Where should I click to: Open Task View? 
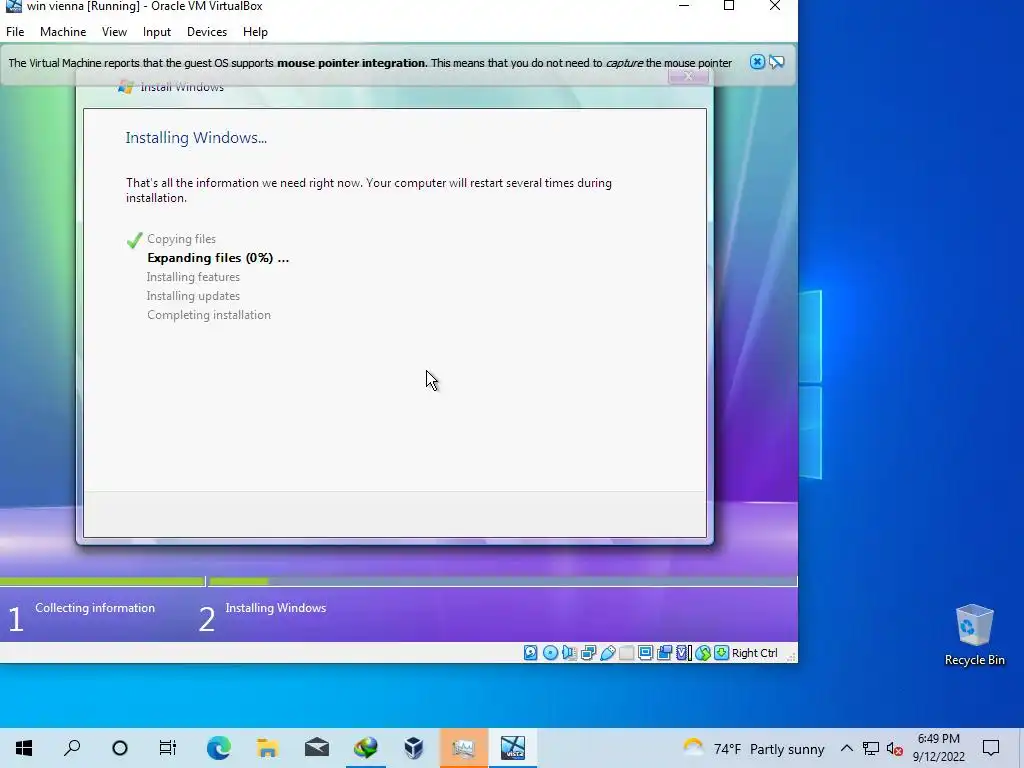coord(168,747)
